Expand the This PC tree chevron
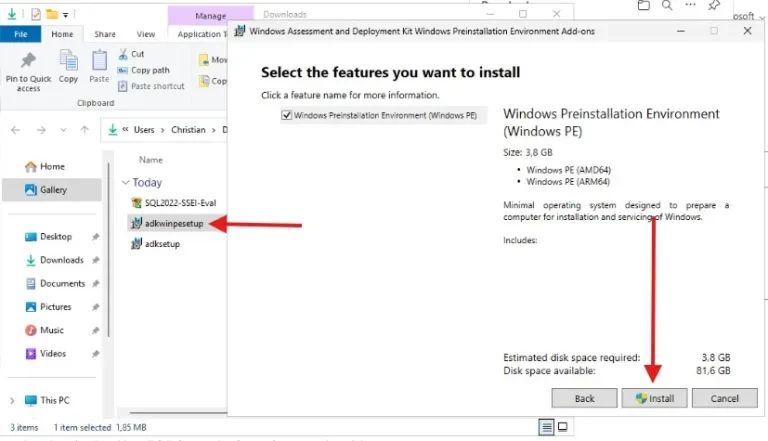 point(12,400)
